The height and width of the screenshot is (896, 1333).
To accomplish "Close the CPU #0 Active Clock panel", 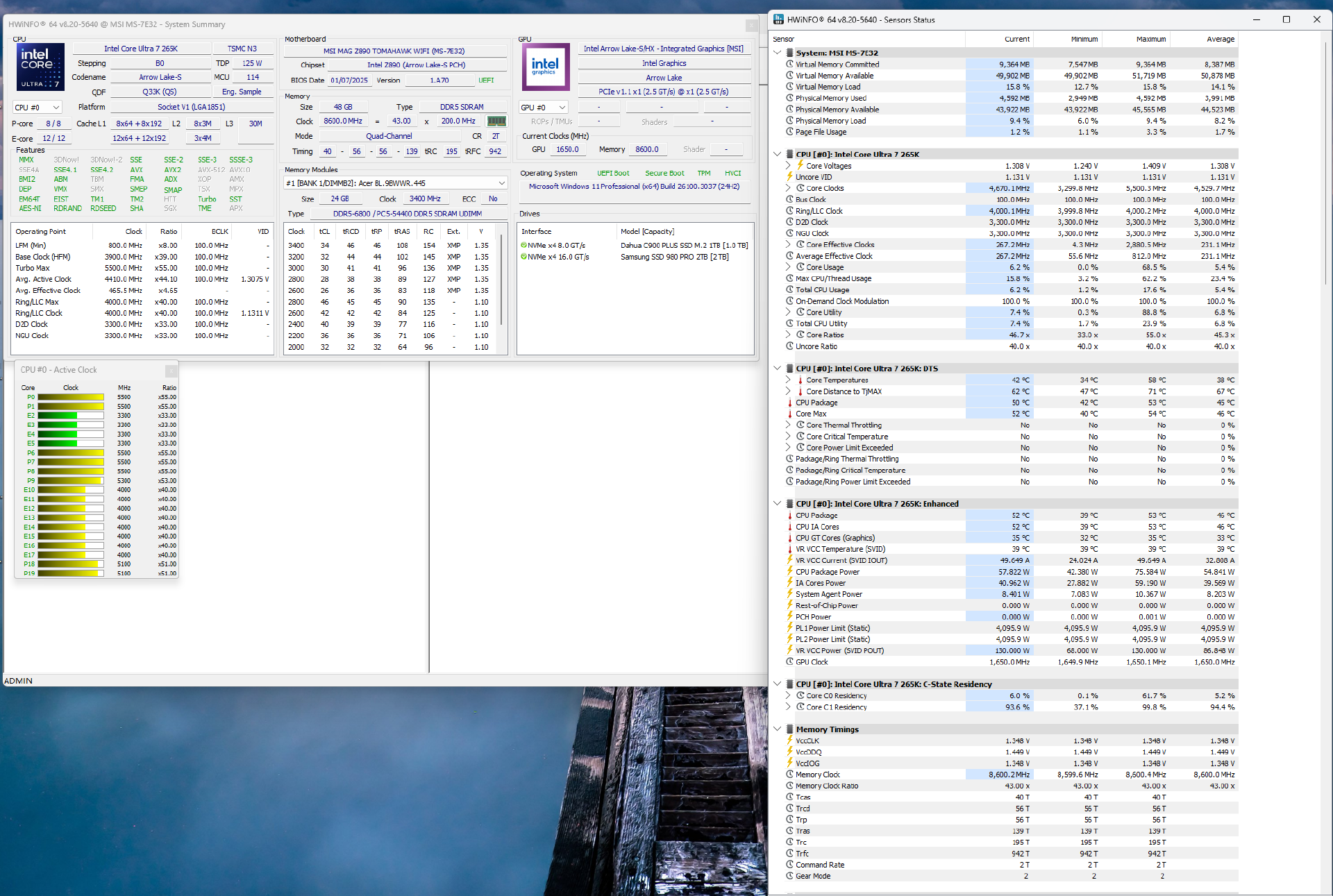I will 171,371.
